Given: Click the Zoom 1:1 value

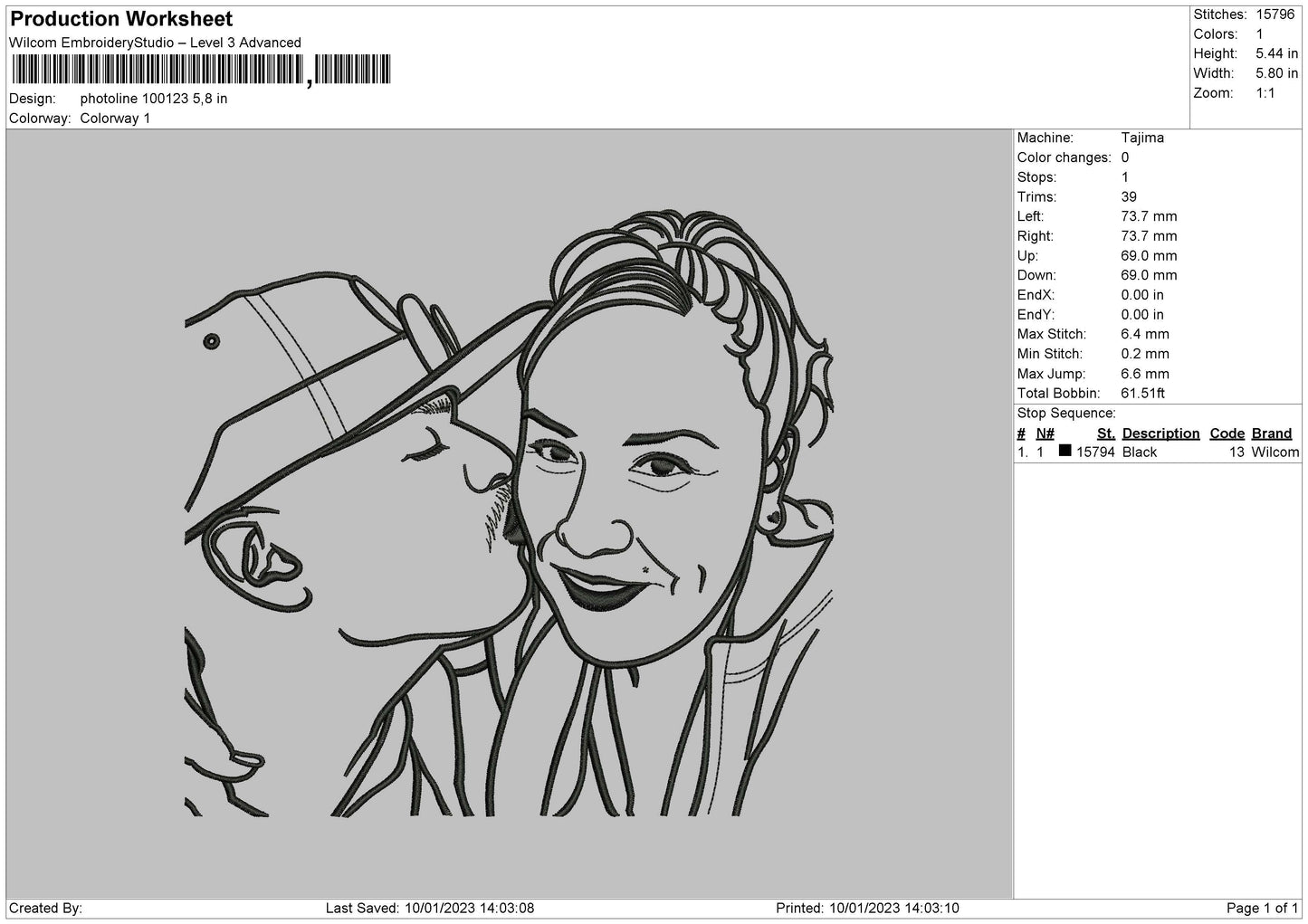Looking at the screenshot, I should tap(1265, 93).
